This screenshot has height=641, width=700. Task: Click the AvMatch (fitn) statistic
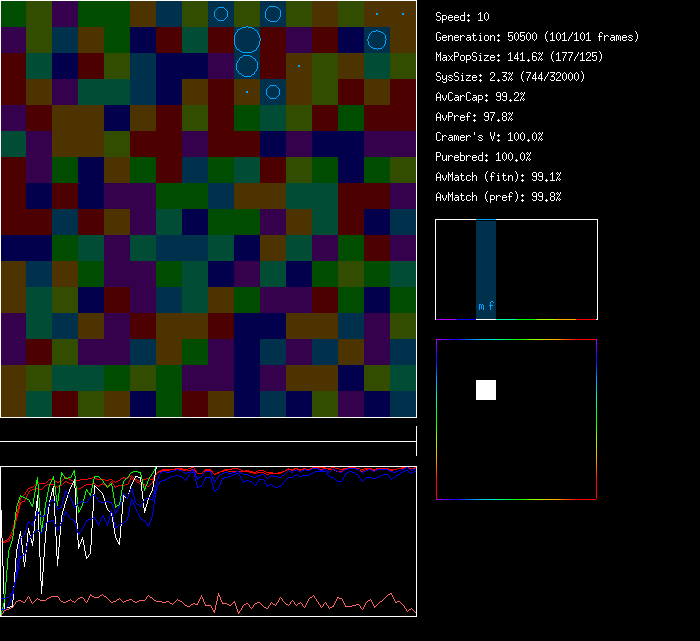[x=498, y=177]
